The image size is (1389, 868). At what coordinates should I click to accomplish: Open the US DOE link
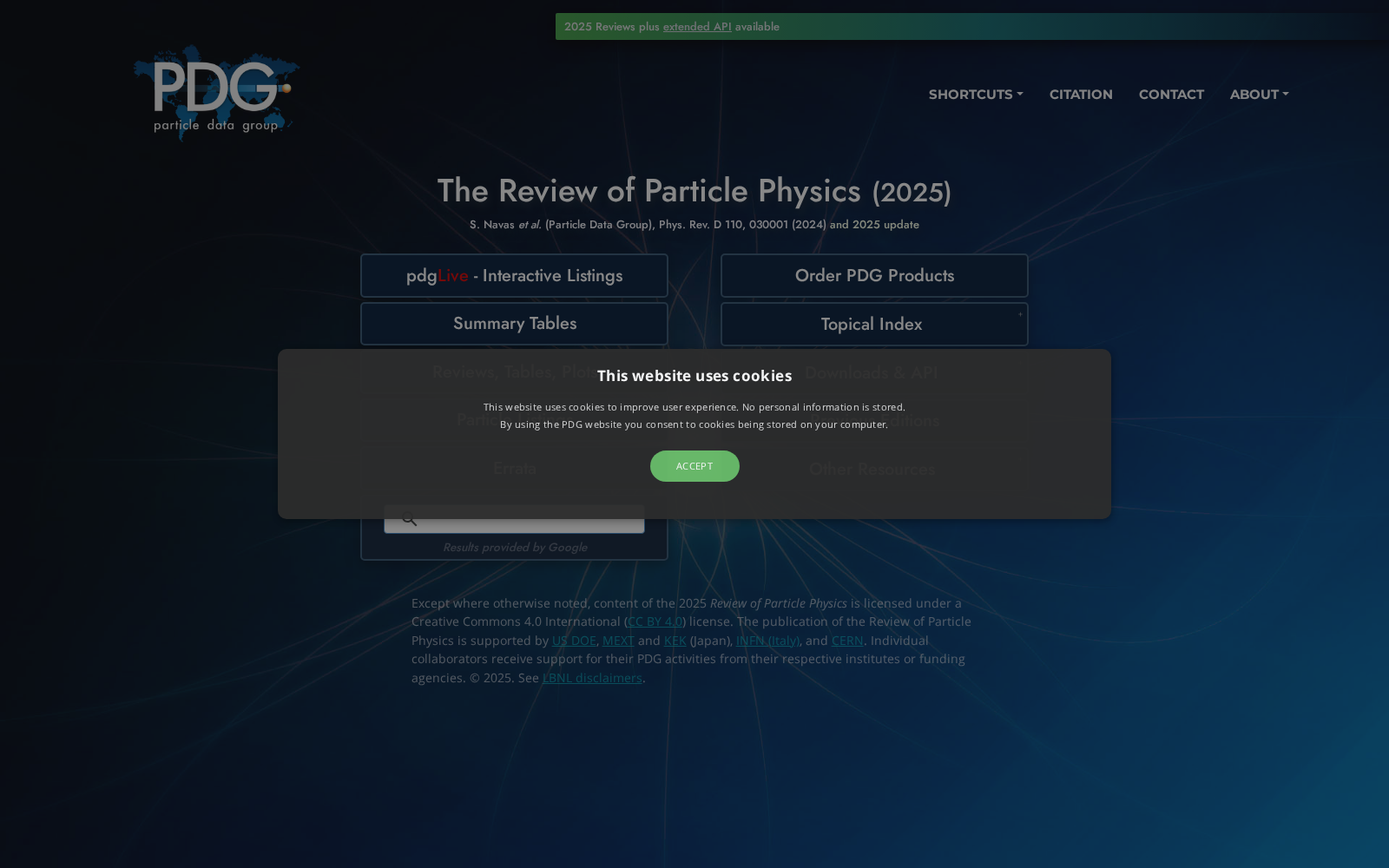point(574,641)
